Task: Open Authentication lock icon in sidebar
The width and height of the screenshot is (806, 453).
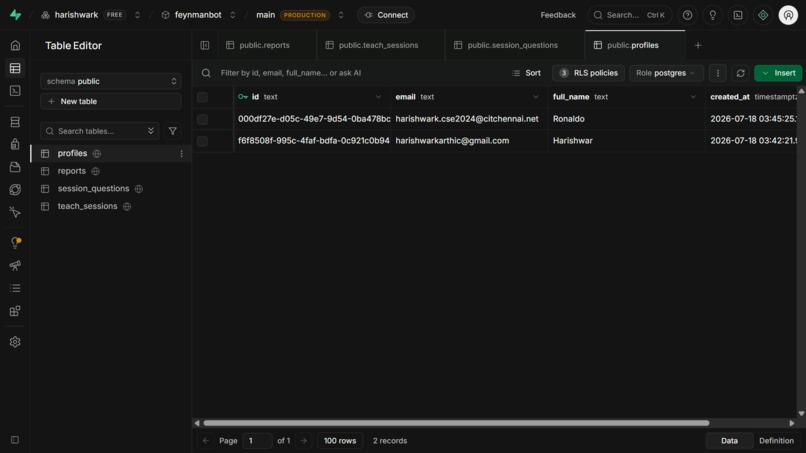Action: [15, 144]
